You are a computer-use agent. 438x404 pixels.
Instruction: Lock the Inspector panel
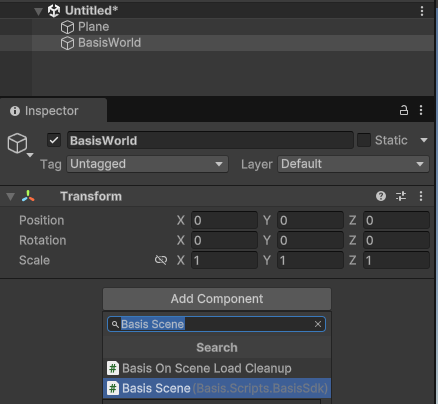coord(404,110)
